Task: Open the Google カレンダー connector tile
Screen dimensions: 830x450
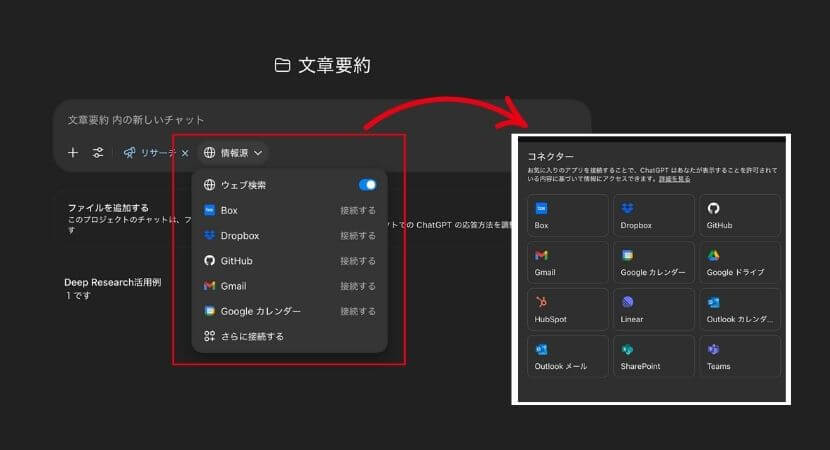Action: coord(654,262)
